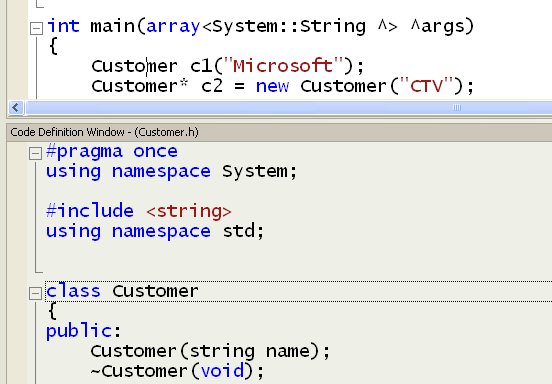Click the horizontal scrollbar left arrow
The image size is (552, 384).
[15, 107]
